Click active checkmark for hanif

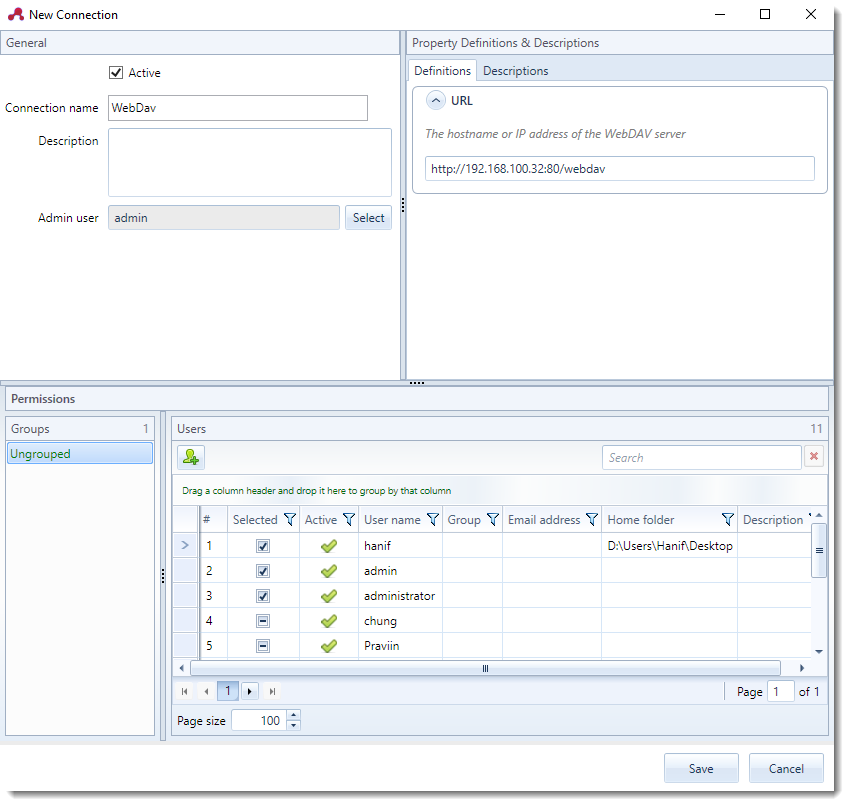point(329,546)
